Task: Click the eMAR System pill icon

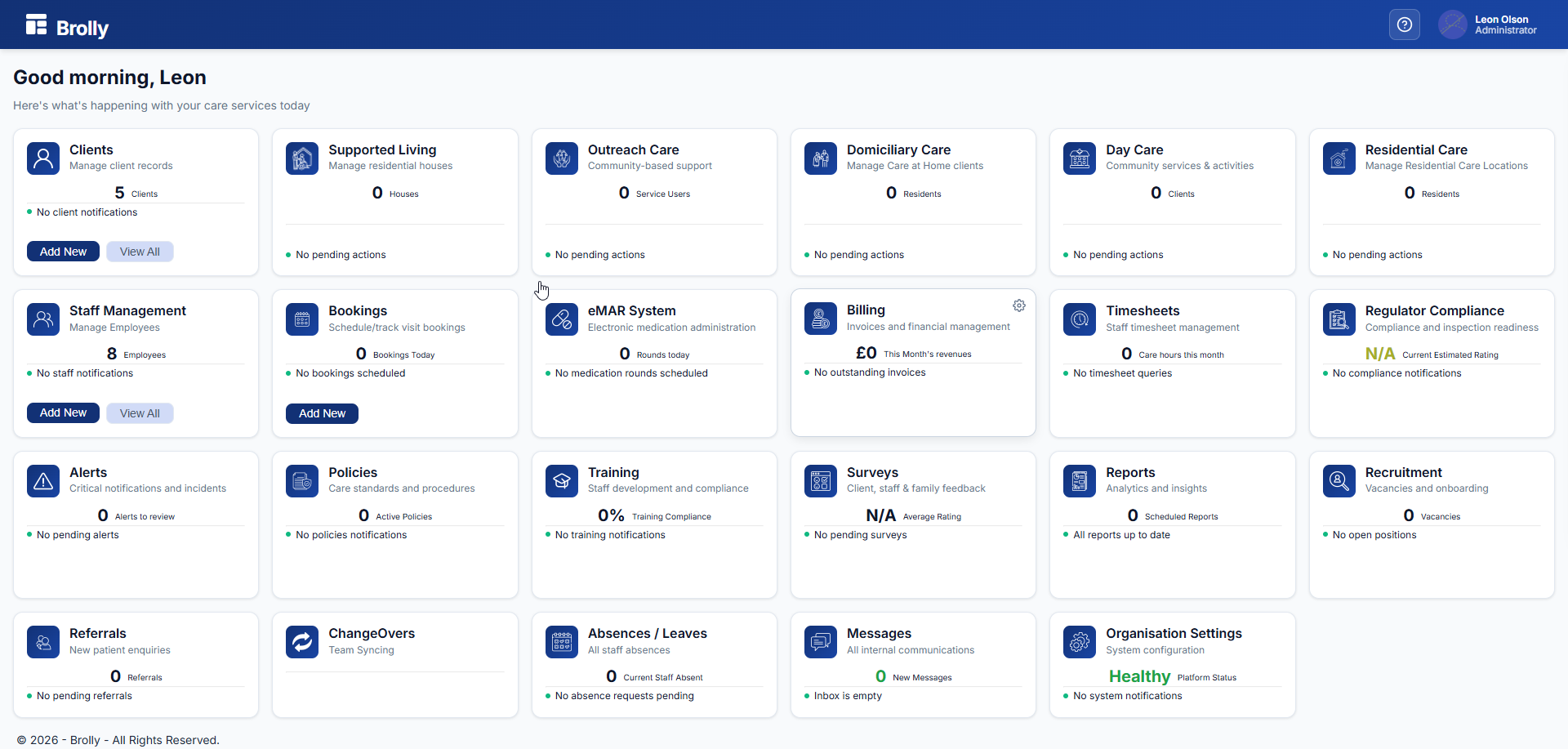Action: click(x=562, y=319)
